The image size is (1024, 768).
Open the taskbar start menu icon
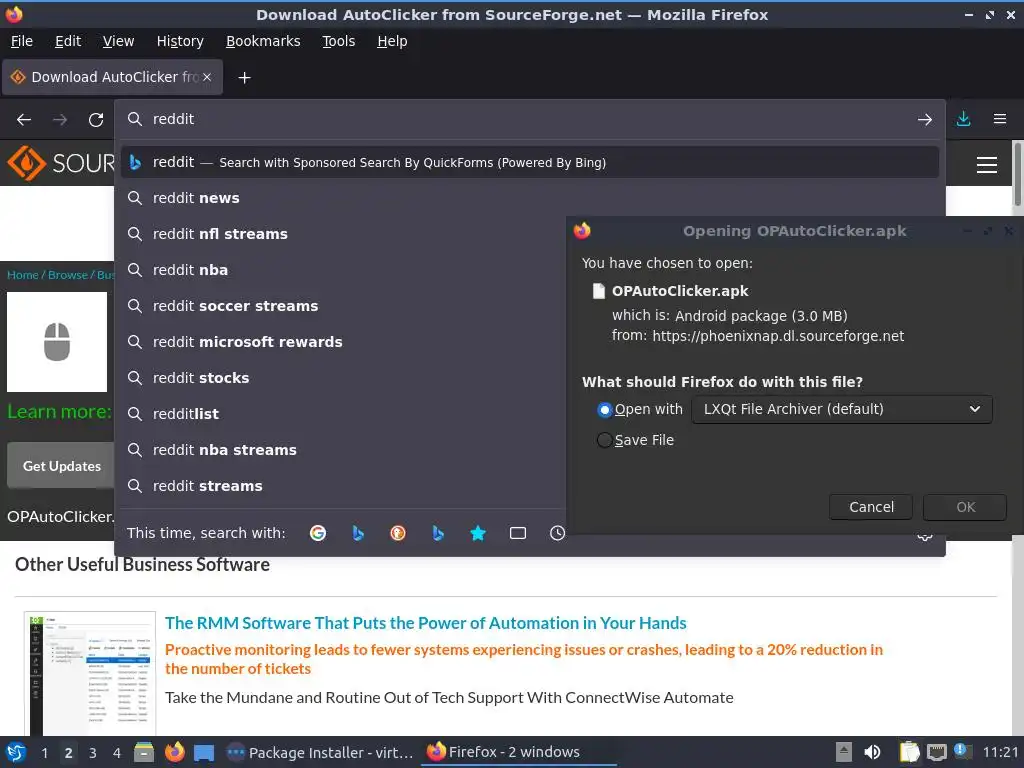pos(16,752)
